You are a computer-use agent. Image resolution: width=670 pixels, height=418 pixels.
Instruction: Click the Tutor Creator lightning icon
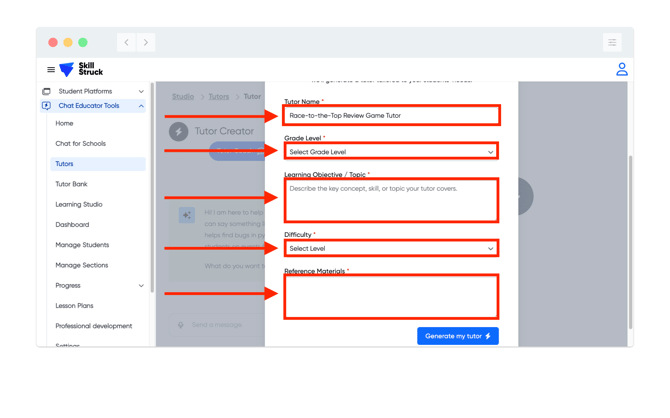click(x=178, y=131)
